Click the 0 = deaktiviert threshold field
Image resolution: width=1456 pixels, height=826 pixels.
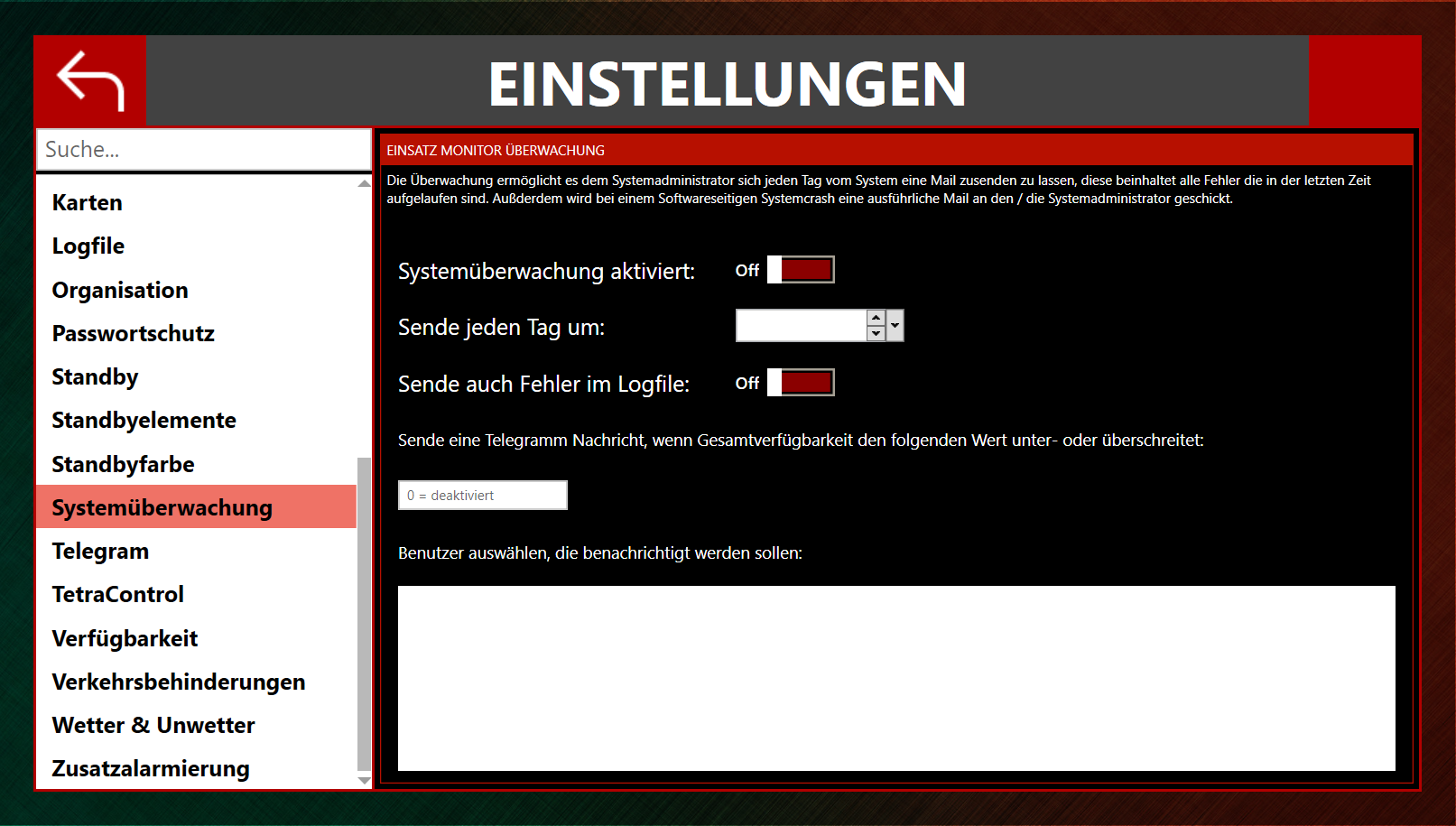pyautogui.click(x=482, y=495)
